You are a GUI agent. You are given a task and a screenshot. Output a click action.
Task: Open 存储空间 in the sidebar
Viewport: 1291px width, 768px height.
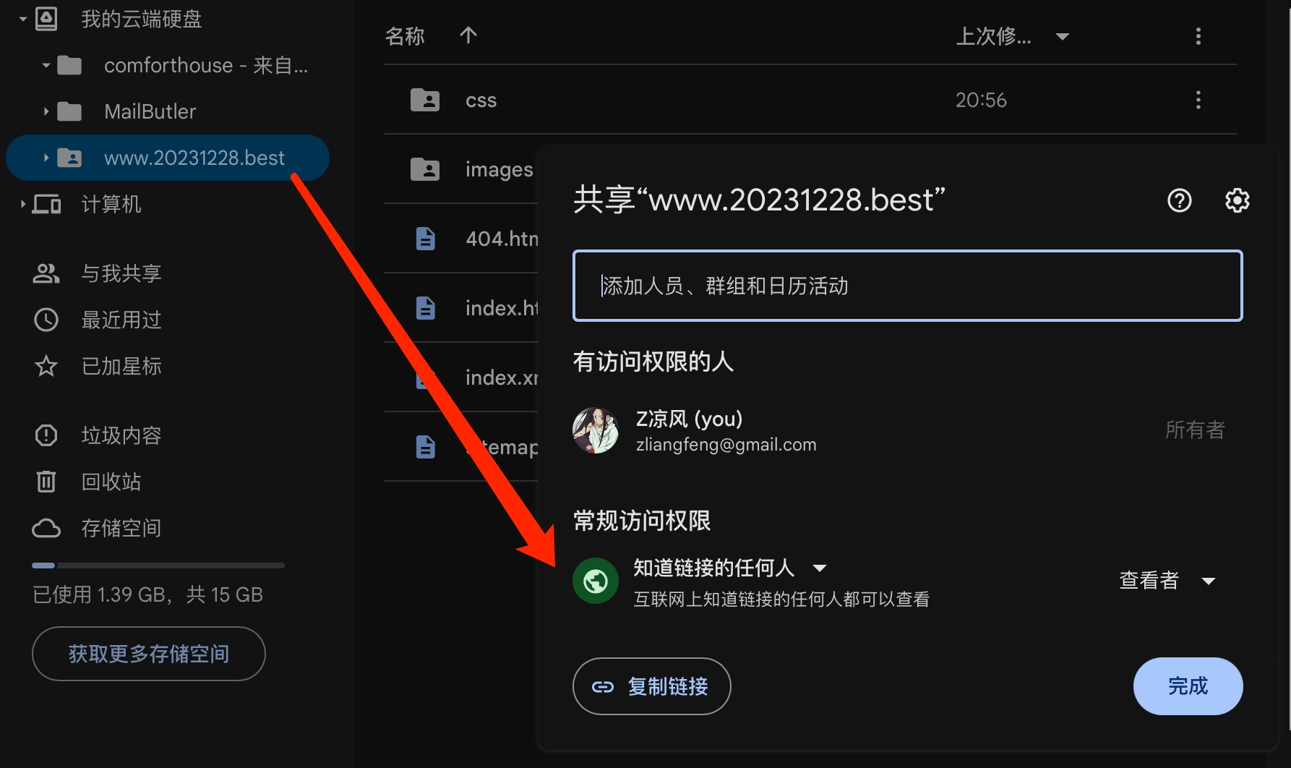point(121,528)
